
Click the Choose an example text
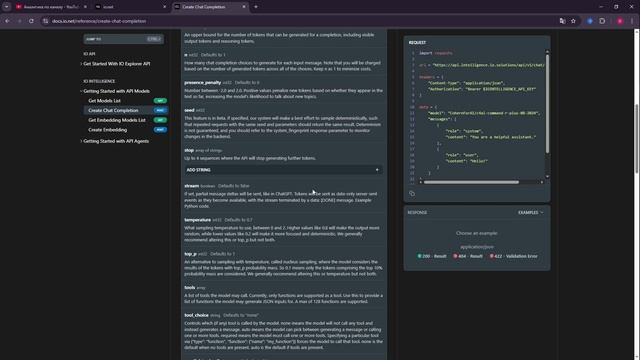pyautogui.click(x=477, y=233)
